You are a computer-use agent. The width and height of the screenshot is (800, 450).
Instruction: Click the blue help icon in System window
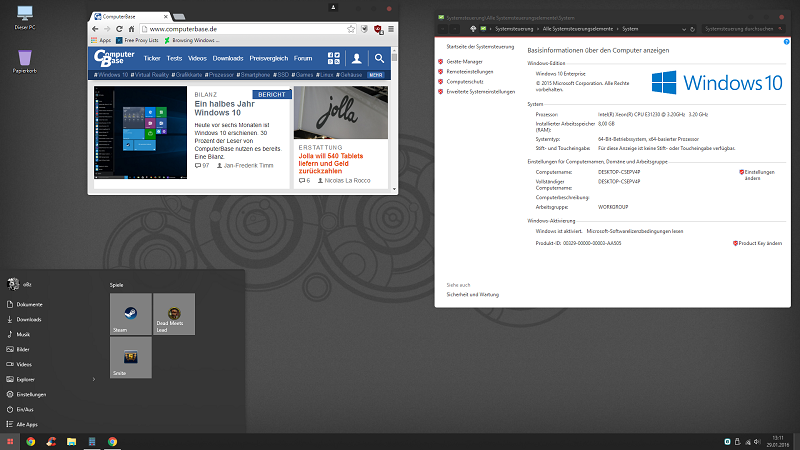786,42
